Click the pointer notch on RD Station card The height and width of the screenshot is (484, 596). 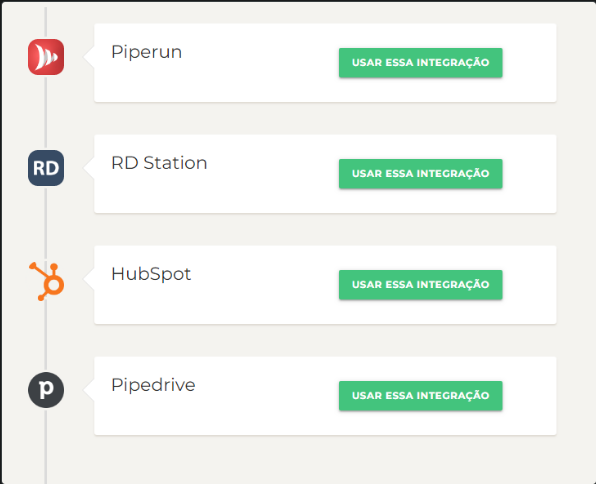(x=89, y=168)
